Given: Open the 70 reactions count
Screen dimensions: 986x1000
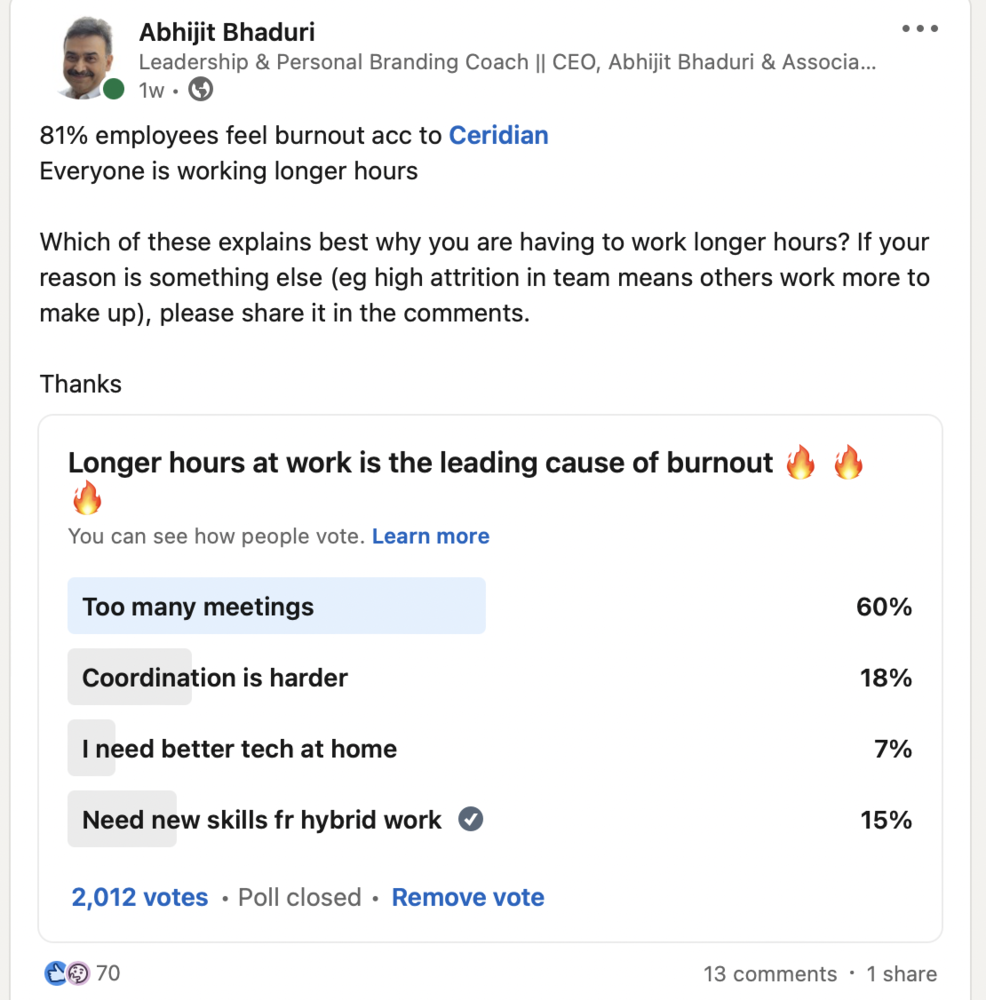Looking at the screenshot, I should (x=108, y=973).
